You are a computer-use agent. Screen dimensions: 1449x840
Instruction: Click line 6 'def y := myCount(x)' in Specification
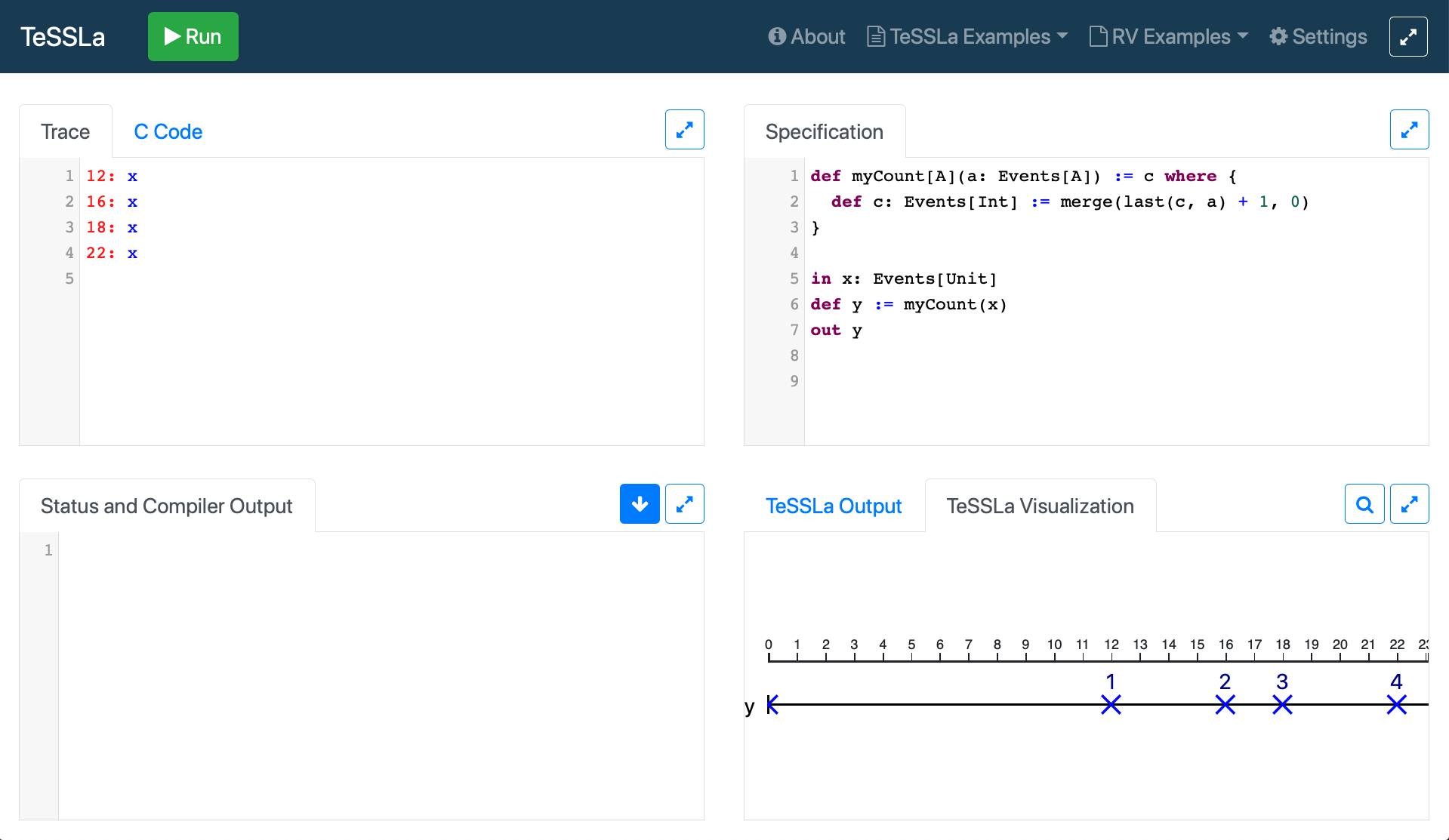point(908,305)
